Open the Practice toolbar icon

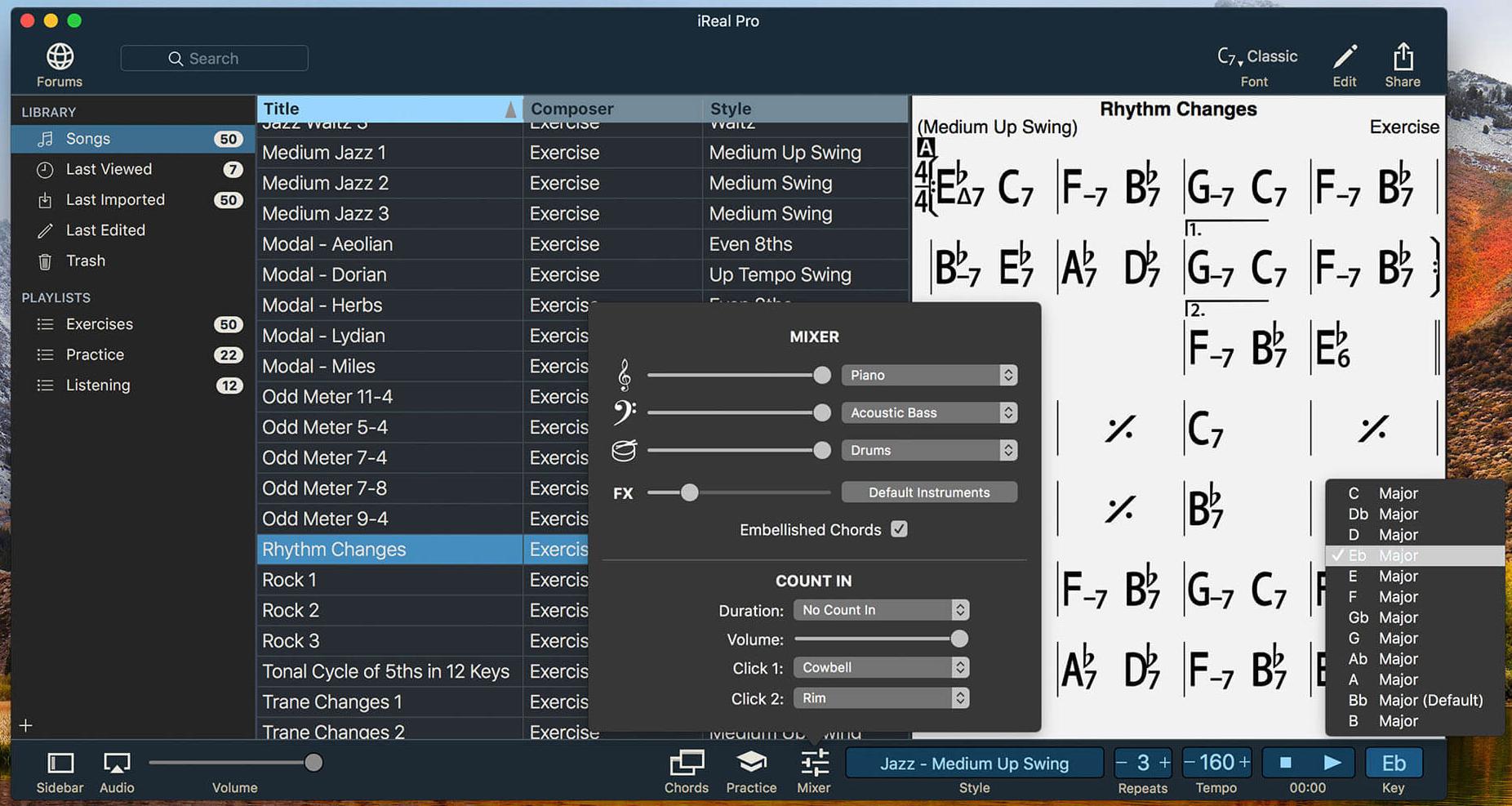pyautogui.click(x=751, y=763)
